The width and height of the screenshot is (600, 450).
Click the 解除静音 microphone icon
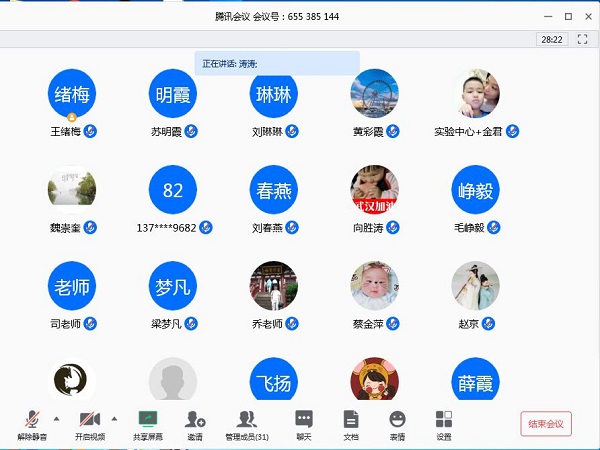click(x=32, y=419)
